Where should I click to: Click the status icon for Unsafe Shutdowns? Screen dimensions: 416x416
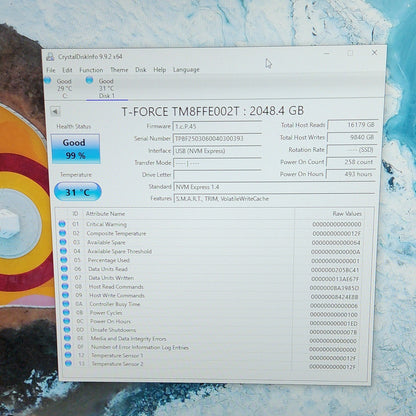67,330
